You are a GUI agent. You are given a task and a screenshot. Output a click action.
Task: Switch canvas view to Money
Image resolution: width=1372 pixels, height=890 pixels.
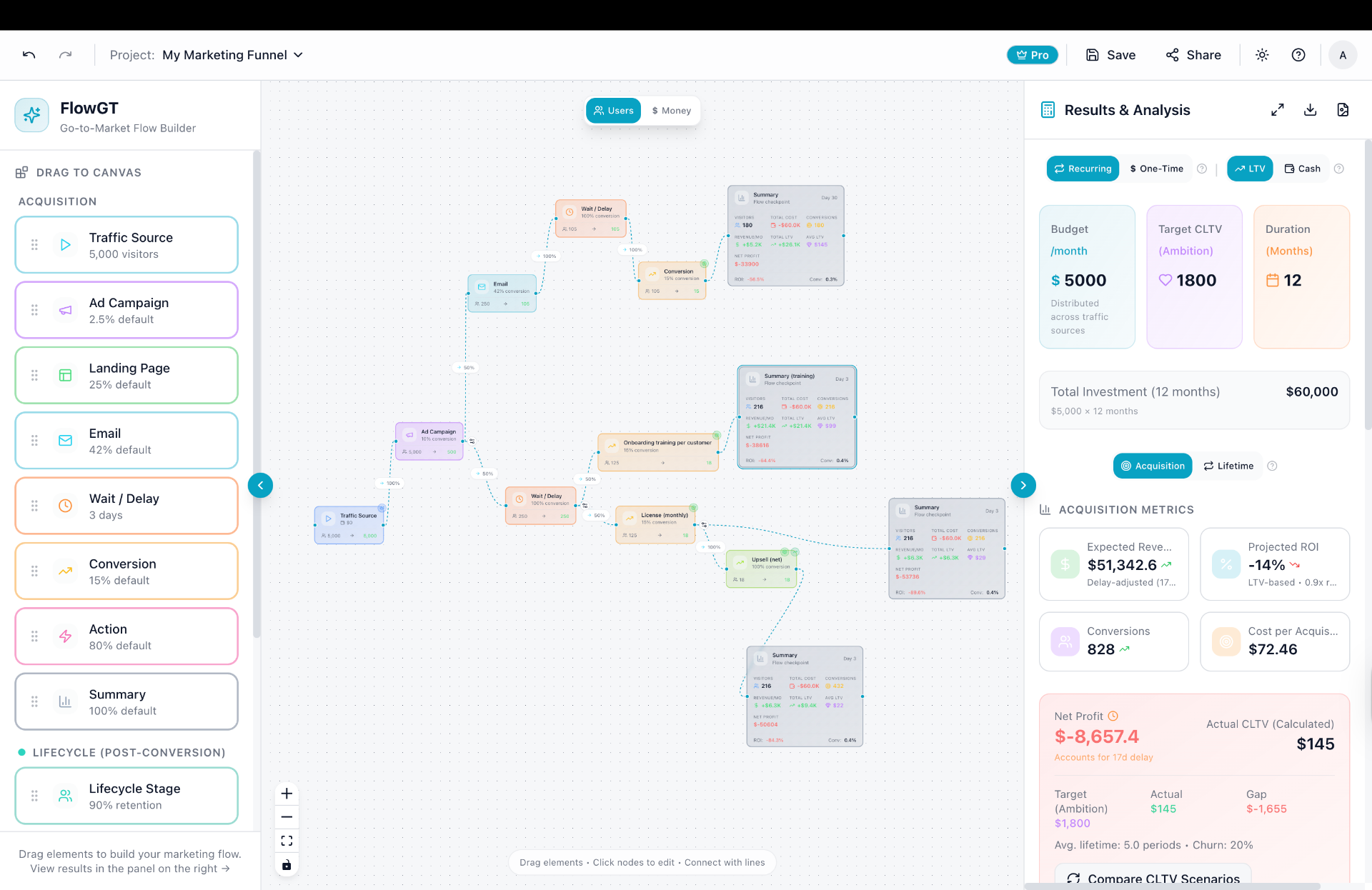pos(671,111)
